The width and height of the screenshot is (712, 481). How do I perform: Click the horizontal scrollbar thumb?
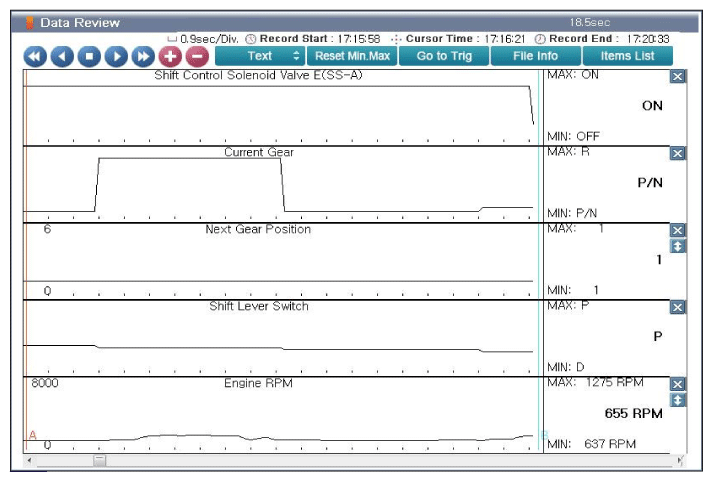click(x=100, y=461)
